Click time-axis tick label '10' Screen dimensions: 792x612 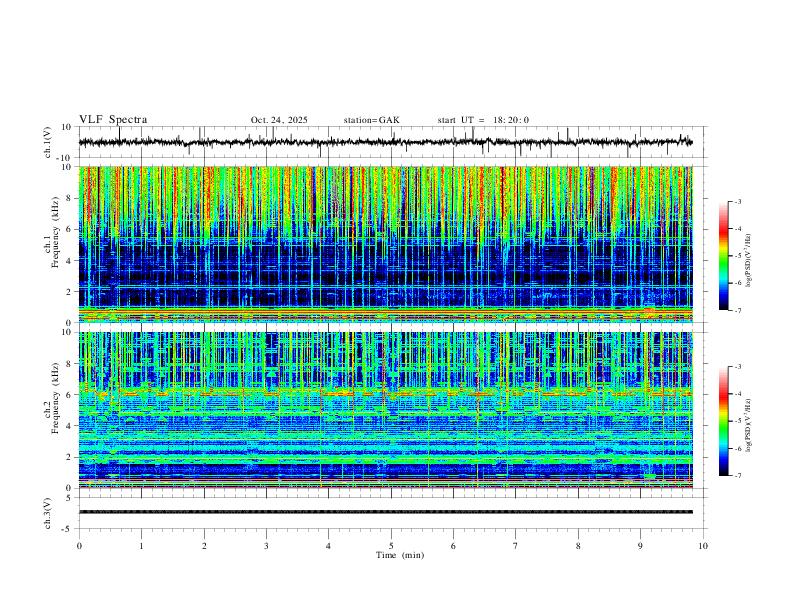pyautogui.click(x=703, y=546)
